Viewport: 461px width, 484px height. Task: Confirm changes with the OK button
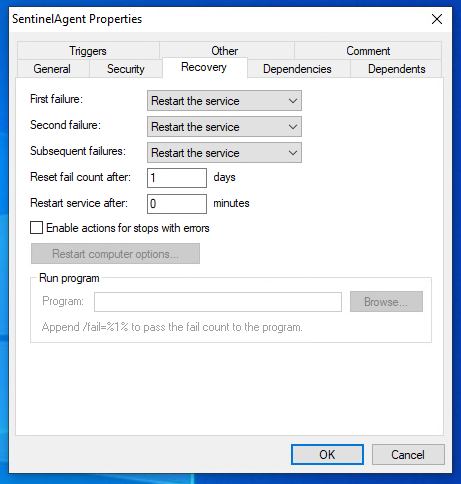click(327, 454)
